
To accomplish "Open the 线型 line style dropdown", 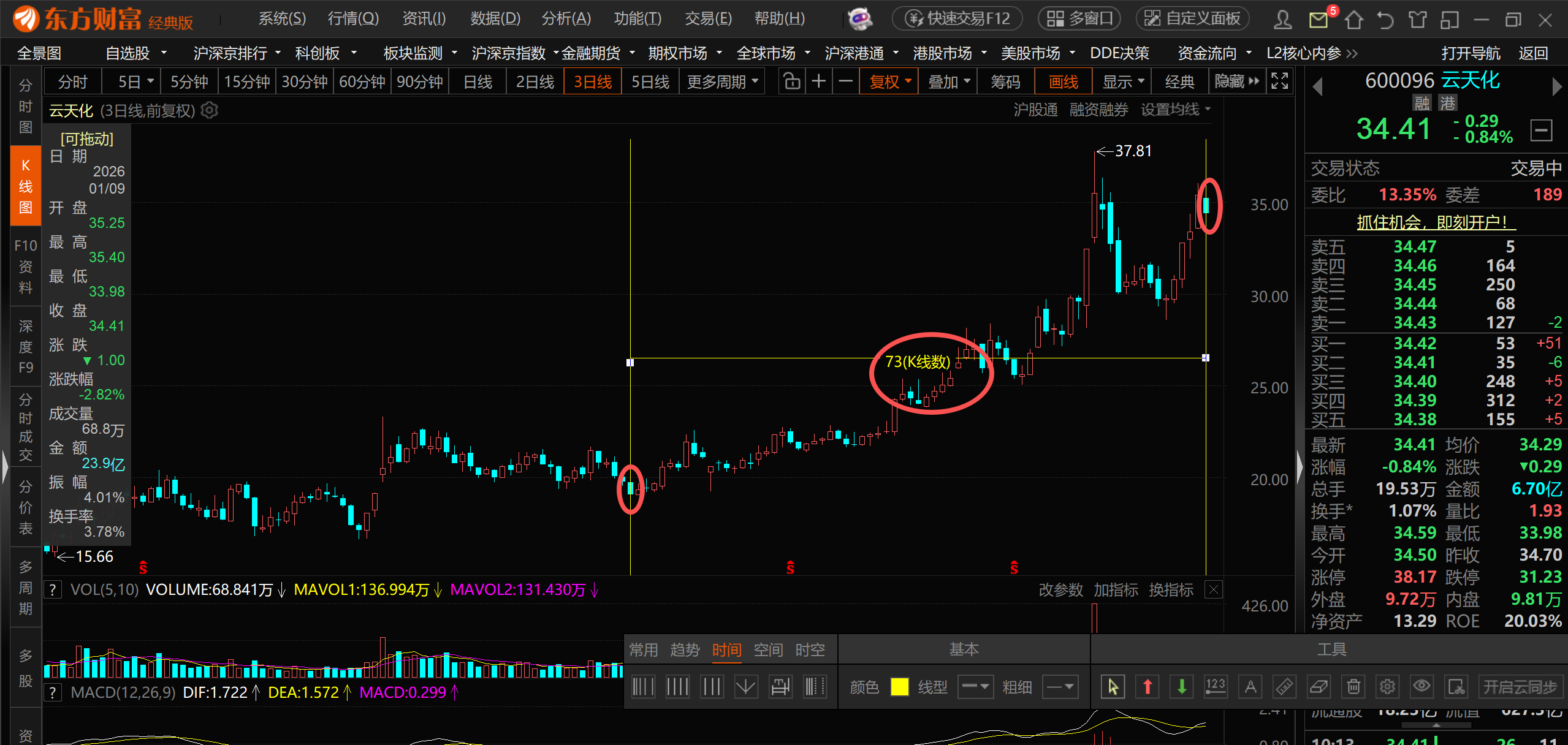I will point(976,687).
